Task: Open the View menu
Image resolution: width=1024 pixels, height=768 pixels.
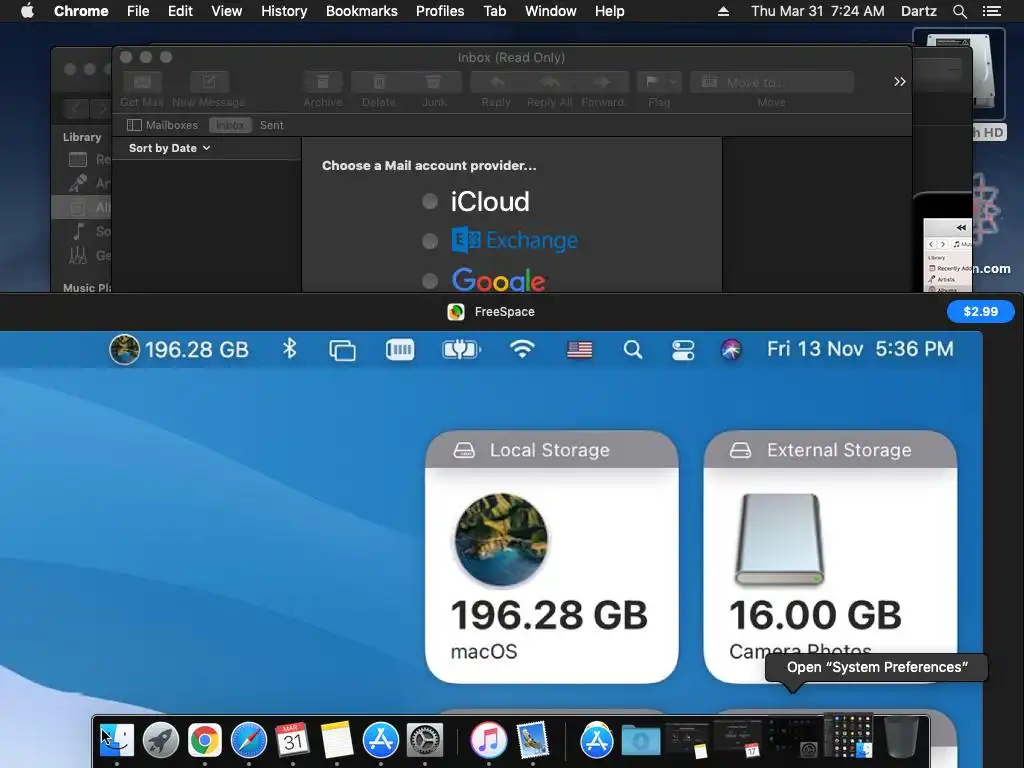Action: point(227,11)
